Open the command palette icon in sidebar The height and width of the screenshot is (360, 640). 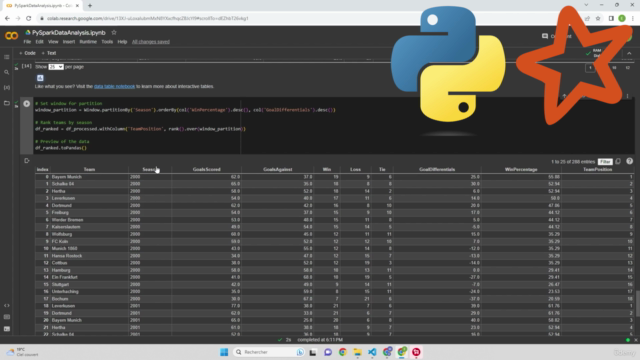click(x=7, y=317)
